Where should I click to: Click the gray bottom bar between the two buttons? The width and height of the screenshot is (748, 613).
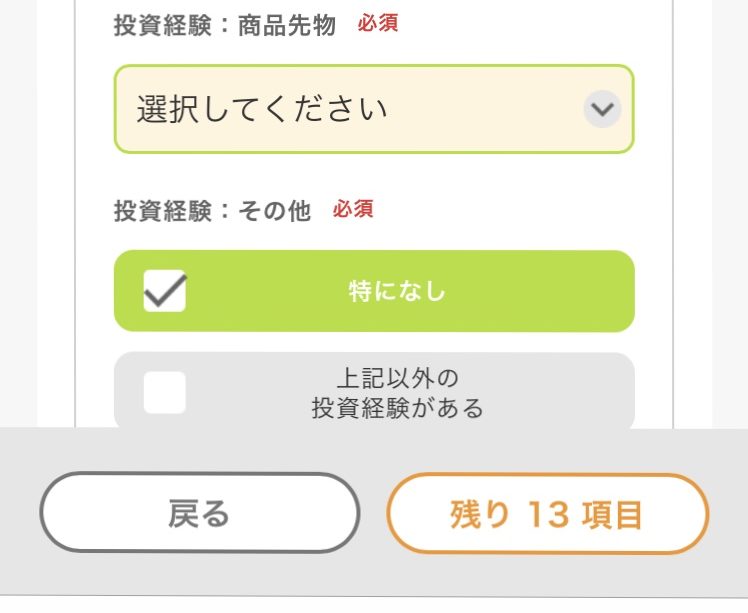(x=373, y=514)
